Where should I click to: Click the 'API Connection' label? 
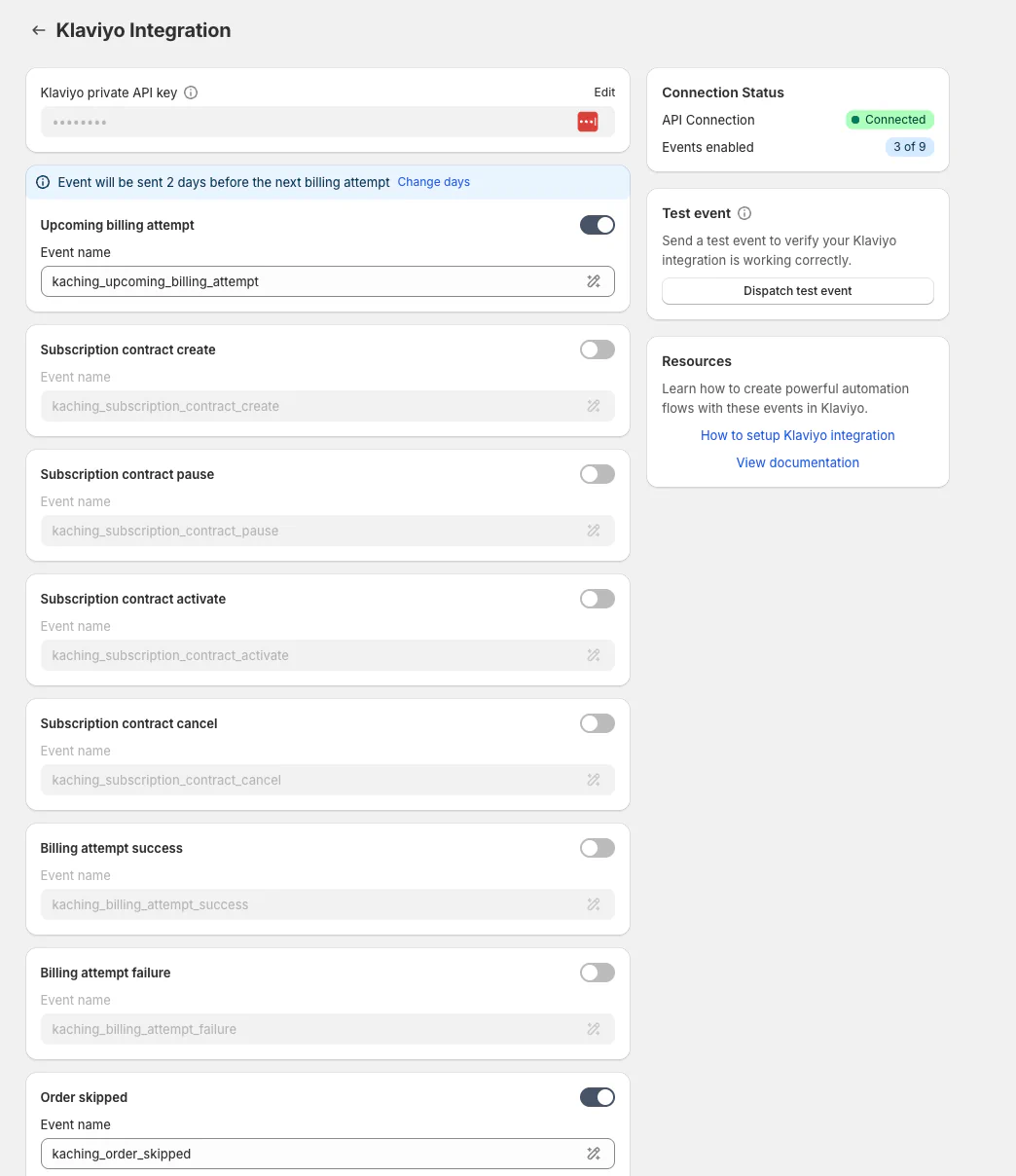[708, 120]
